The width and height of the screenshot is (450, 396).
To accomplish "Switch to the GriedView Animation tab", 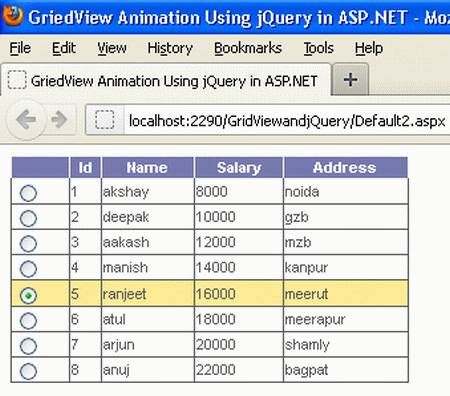I will tap(166, 80).
